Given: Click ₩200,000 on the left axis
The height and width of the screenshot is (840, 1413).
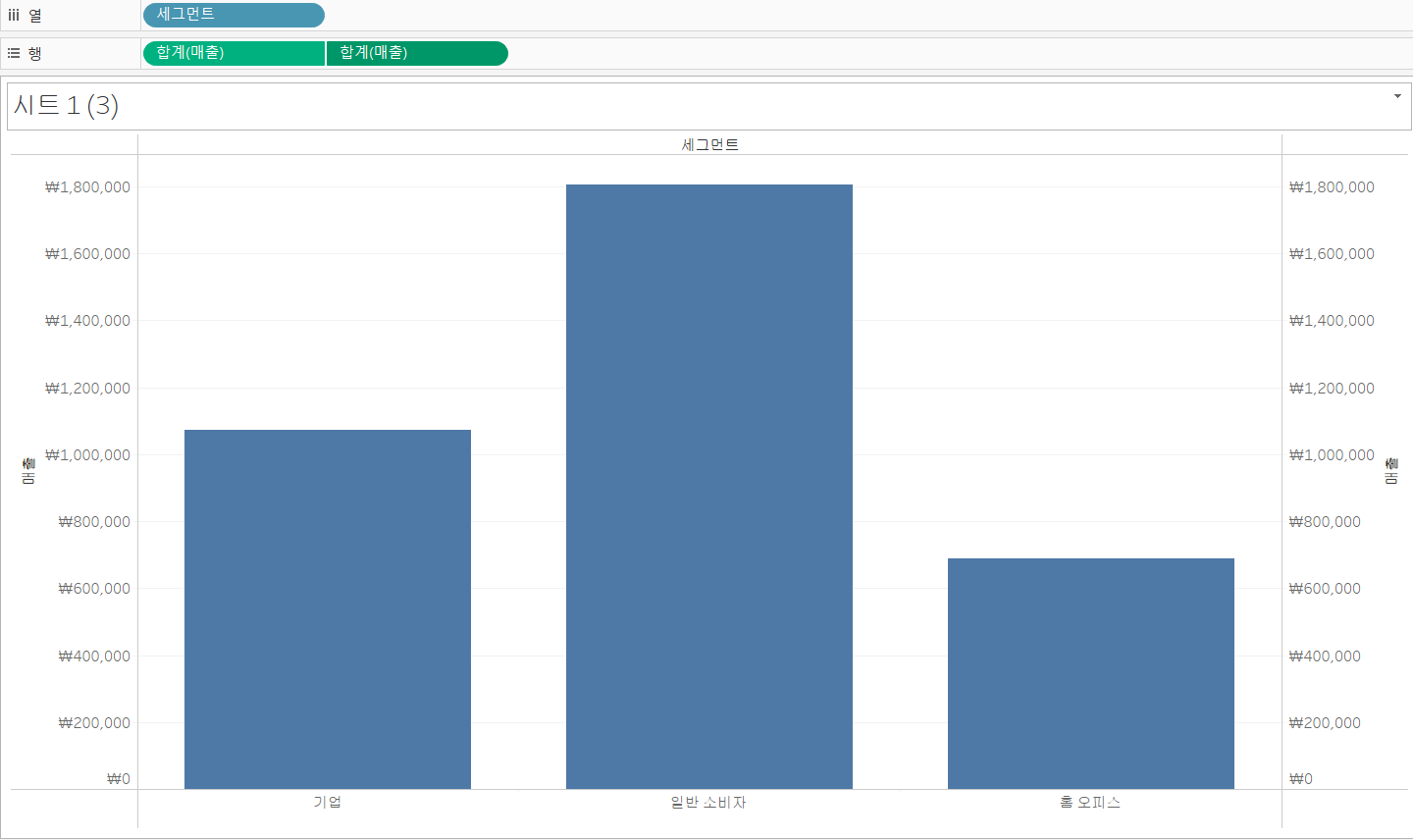Looking at the screenshot, I should [94, 722].
